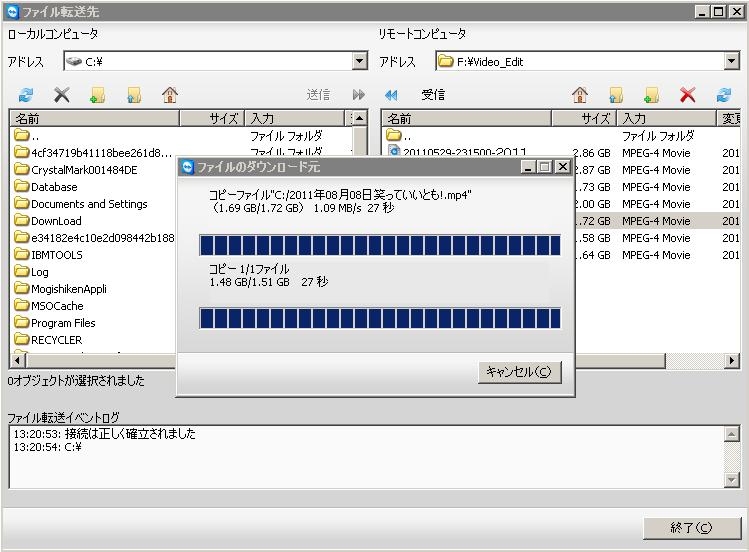Open the remote address F:¥Video_Edit dropdown
This screenshot has width=749, height=552.
pyautogui.click(x=731, y=62)
